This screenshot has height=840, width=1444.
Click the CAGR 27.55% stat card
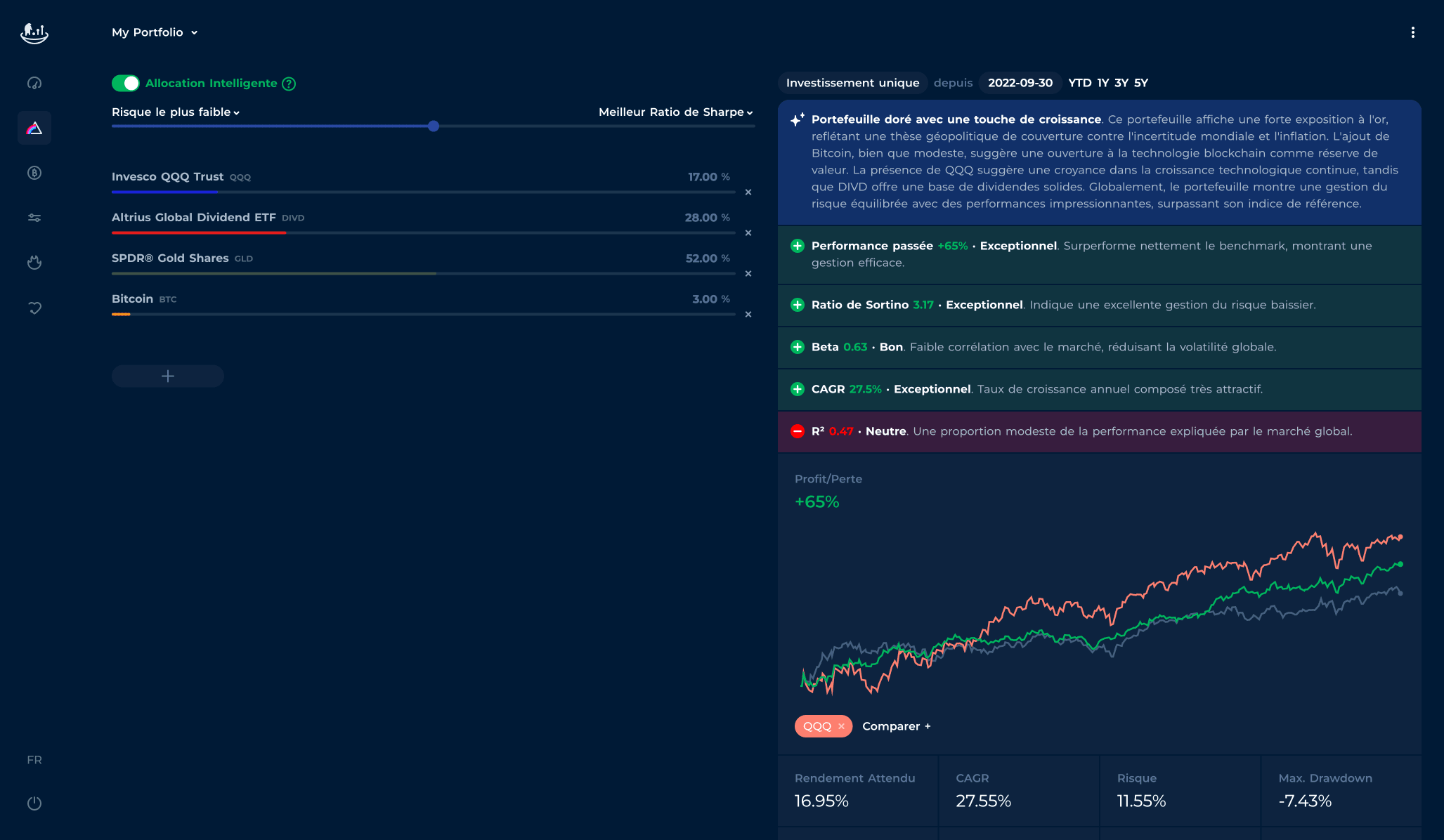[1019, 791]
